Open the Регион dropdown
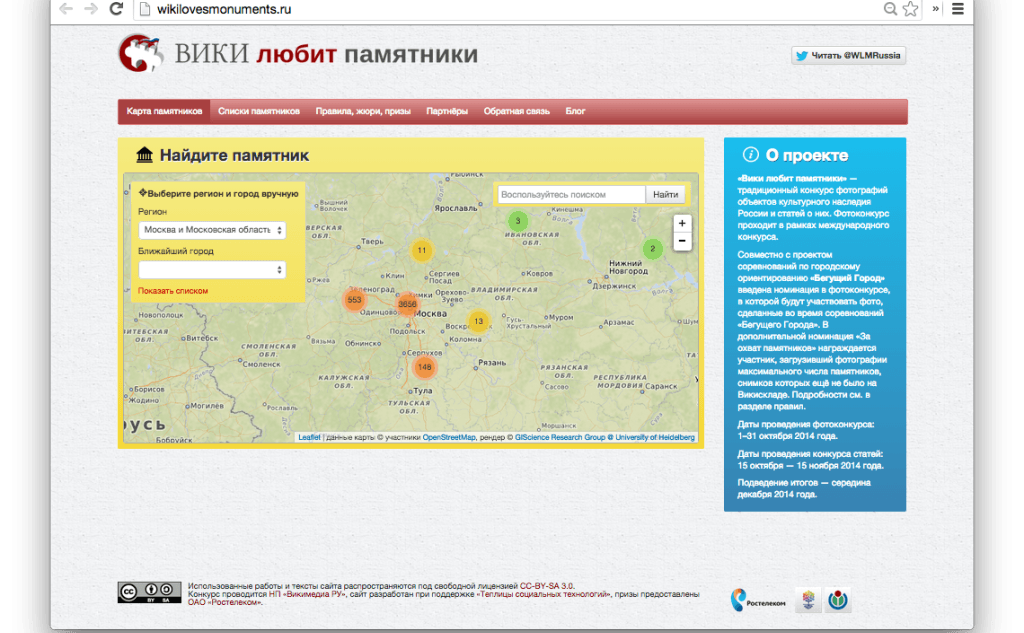Screen dimensions: 1024x633 pos(212,230)
